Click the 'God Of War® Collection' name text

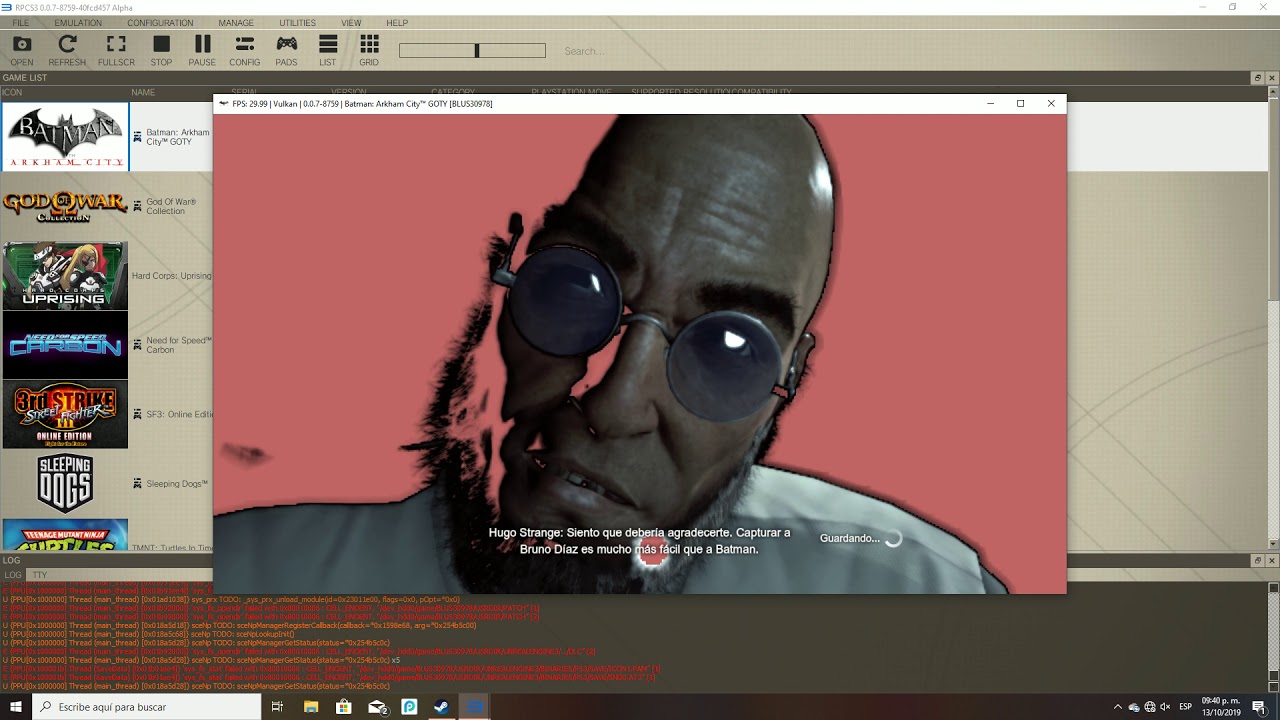point(171,206)
